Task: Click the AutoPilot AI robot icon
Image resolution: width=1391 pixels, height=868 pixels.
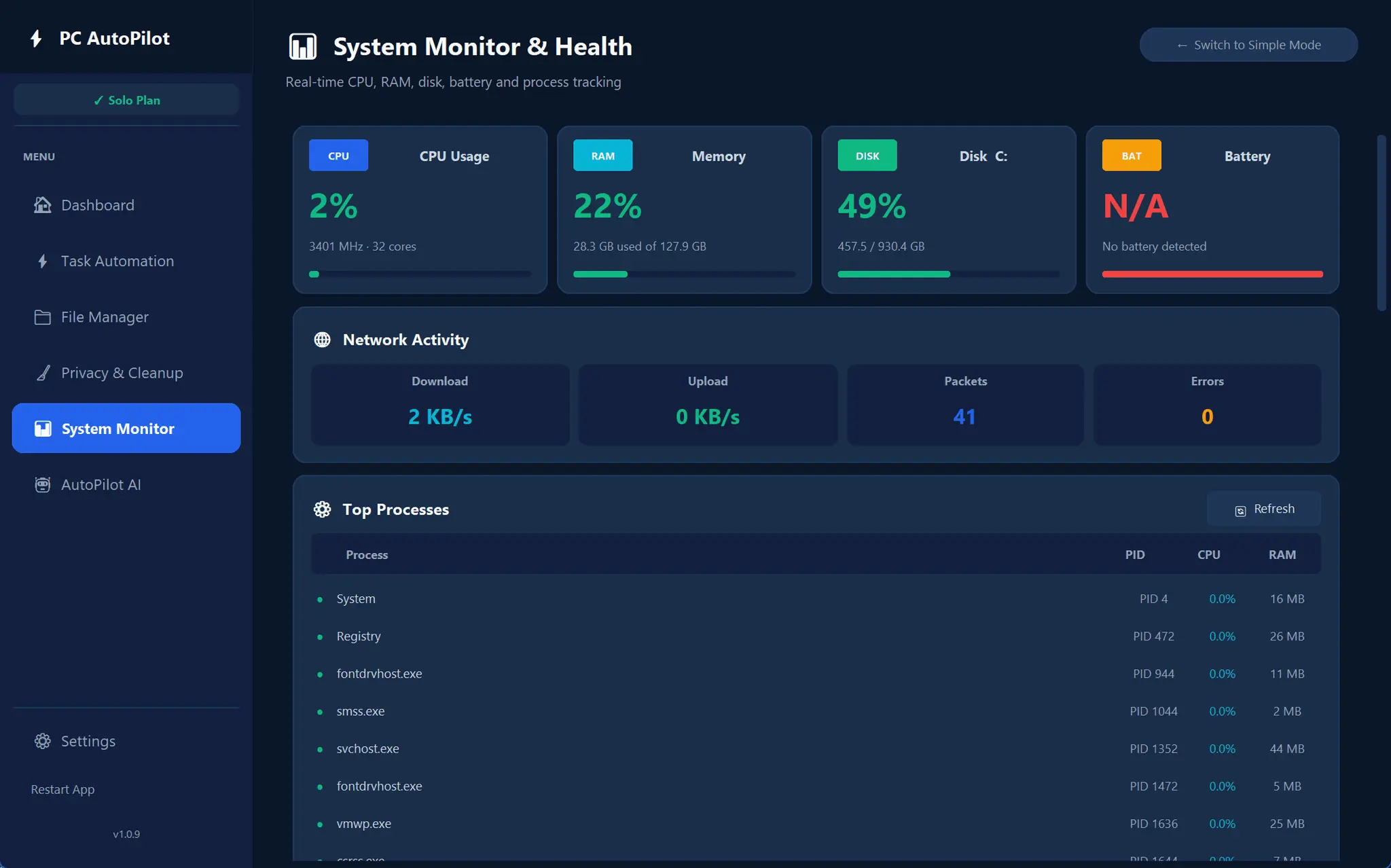Action: pyautogui.click(x=43, y=485)
